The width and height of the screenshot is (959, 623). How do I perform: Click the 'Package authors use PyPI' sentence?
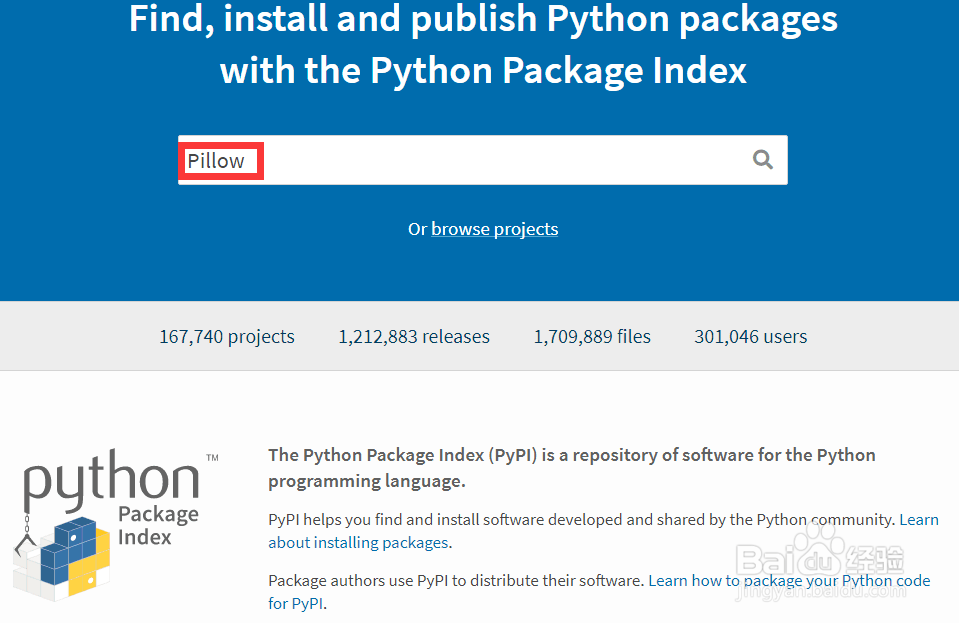point(457,581)
